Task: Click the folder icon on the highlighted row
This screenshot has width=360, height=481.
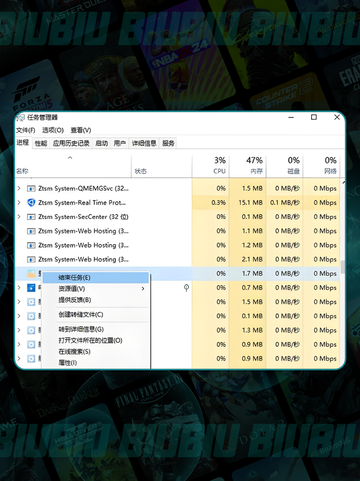Action: 31,274
